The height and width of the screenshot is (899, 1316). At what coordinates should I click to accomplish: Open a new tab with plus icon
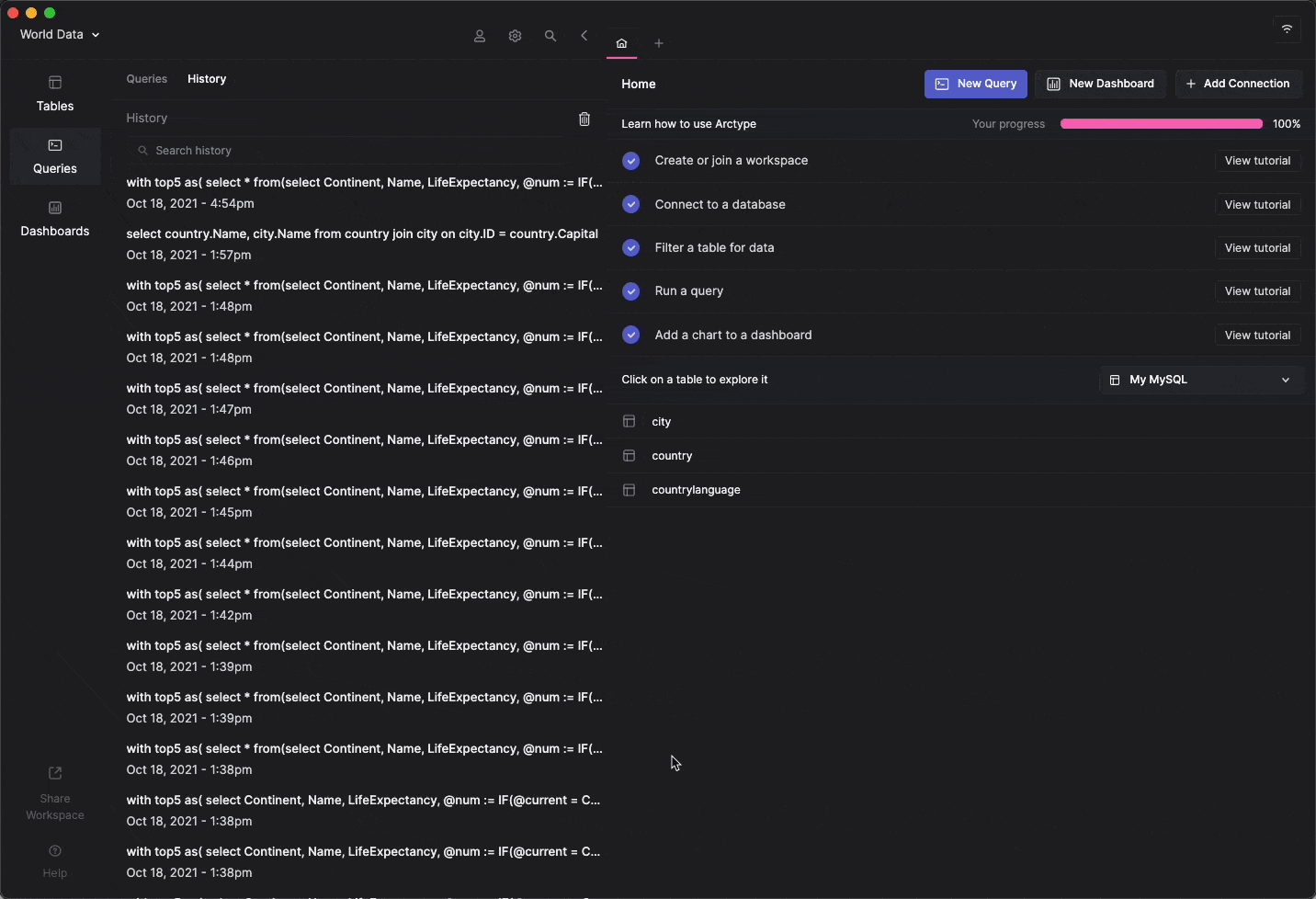(658, 43)
